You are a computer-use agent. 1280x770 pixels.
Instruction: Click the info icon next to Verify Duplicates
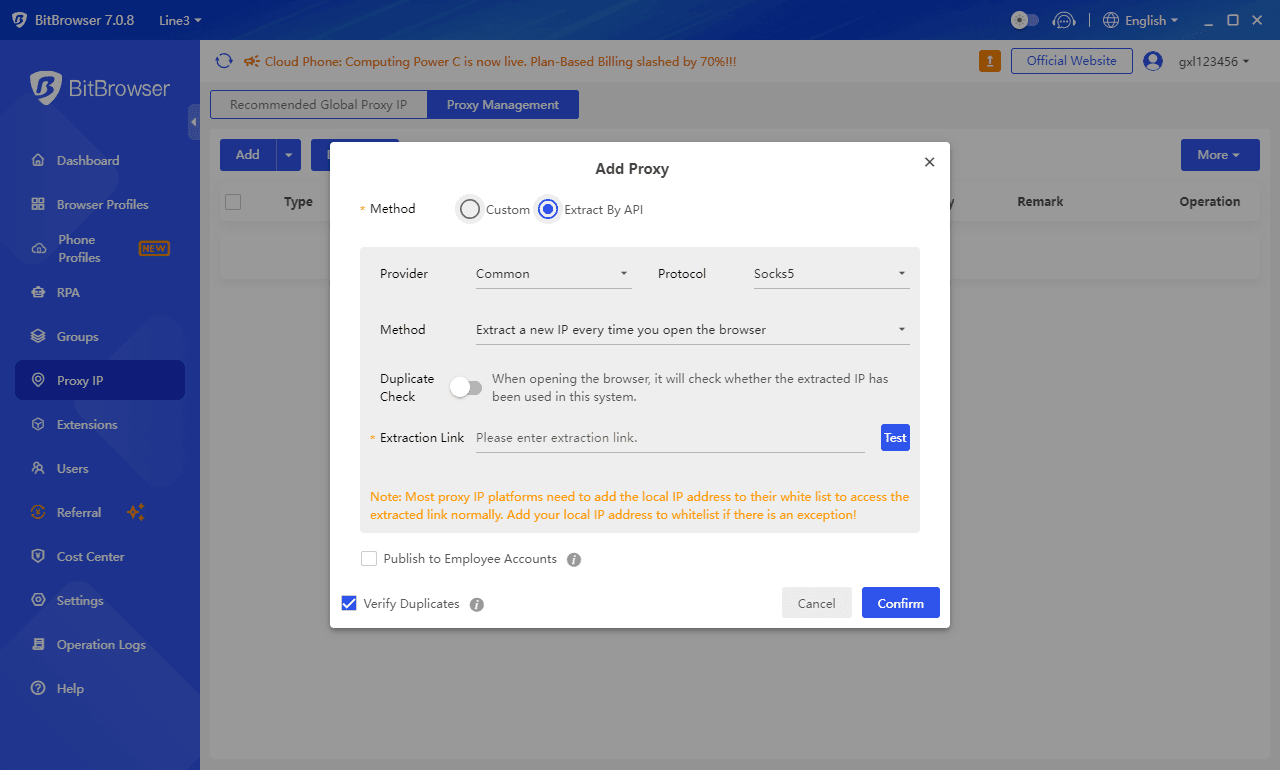pyautogui.click(x=477, y=604)
